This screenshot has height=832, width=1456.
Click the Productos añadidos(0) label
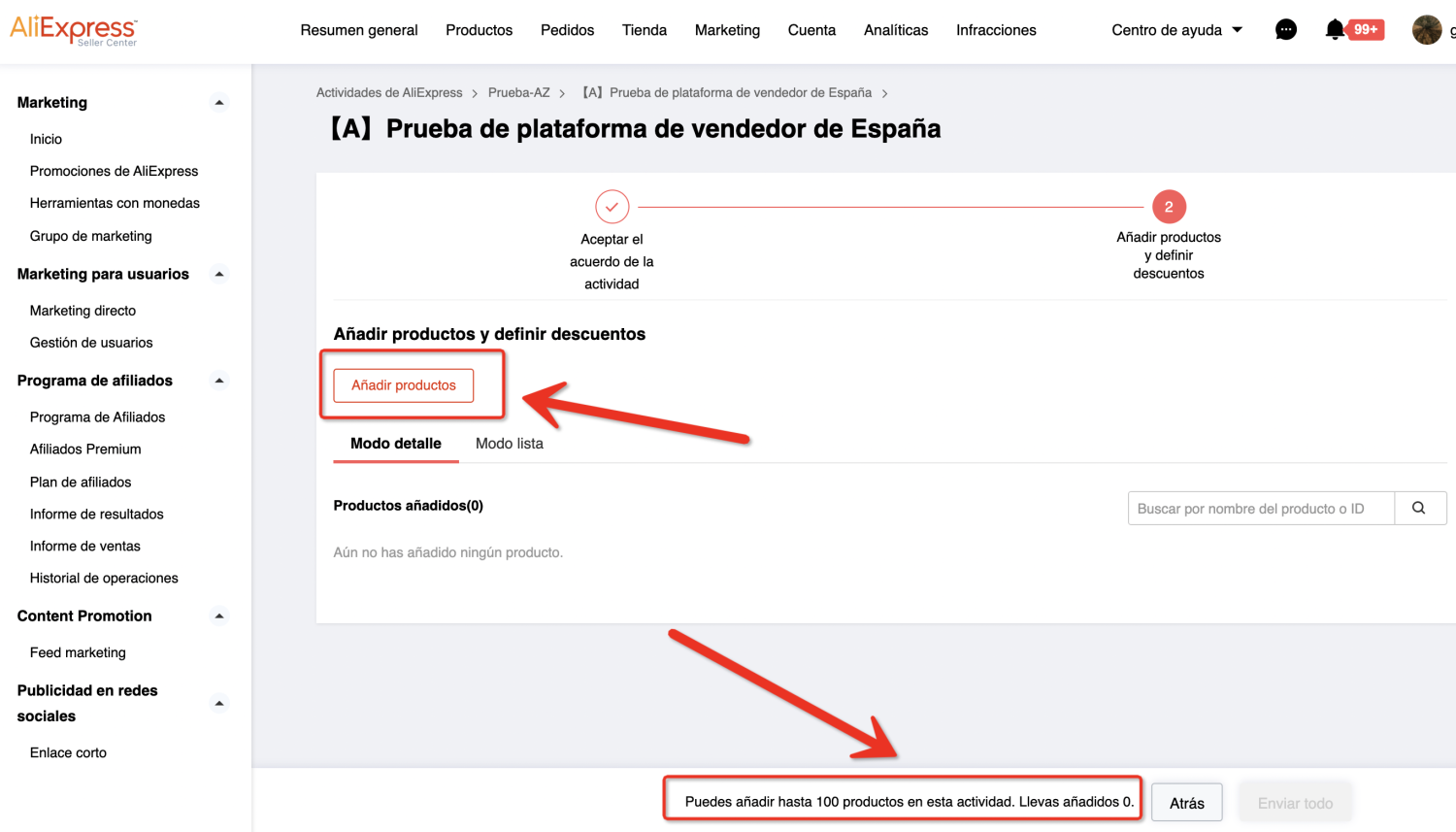coord(409,506)
